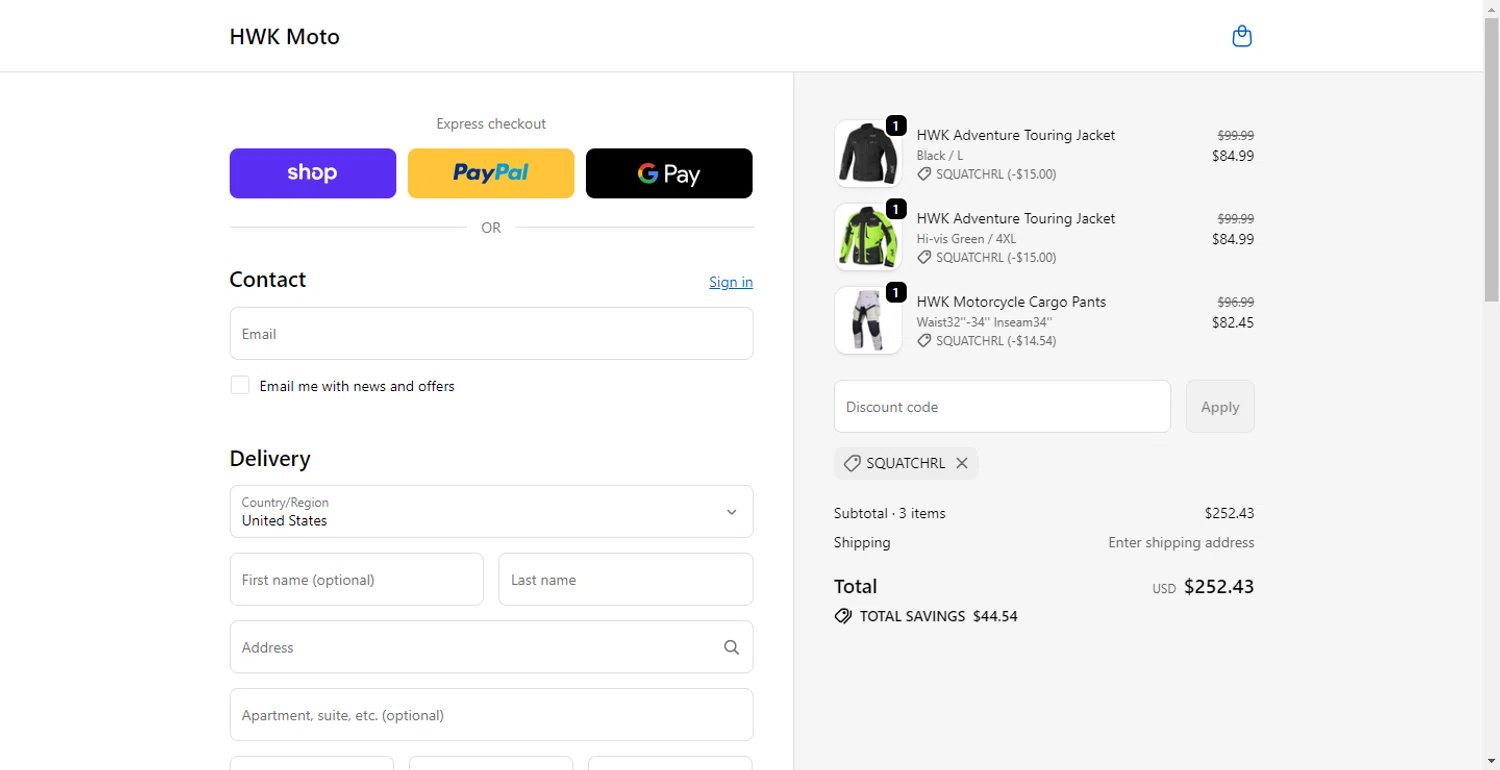Click quantity badge on black jacket thumbnail
Viewport: 1500px width, 770px height.
click(x=896, y=126)
